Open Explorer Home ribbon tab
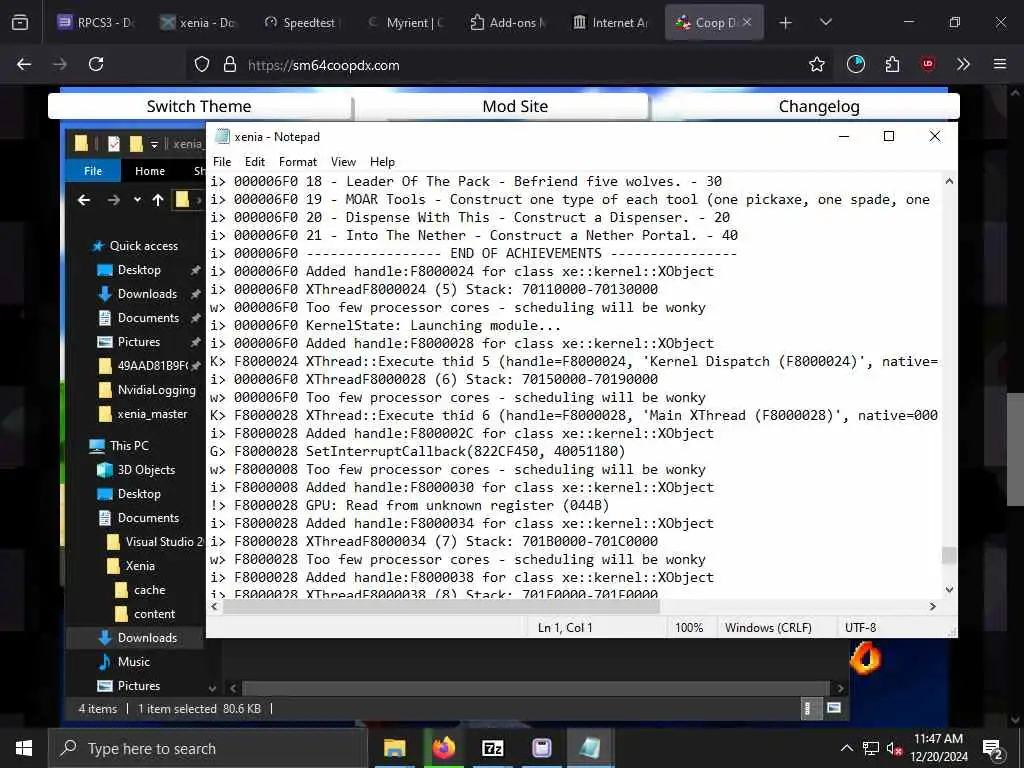Viewport: 1024px width, 768px height. (150, 171)
